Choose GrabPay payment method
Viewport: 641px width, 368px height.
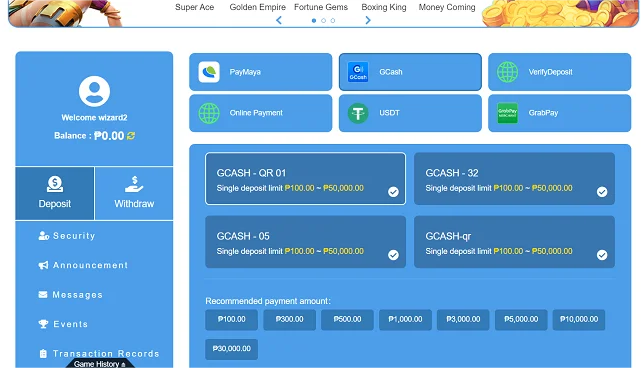coord(559,113)
